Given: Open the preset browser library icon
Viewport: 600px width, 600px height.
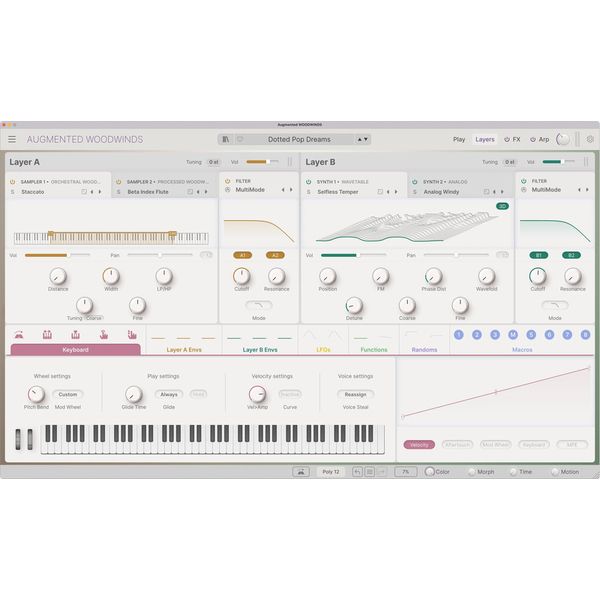Looking at the screenshot, I should click(x=226, y=139).
